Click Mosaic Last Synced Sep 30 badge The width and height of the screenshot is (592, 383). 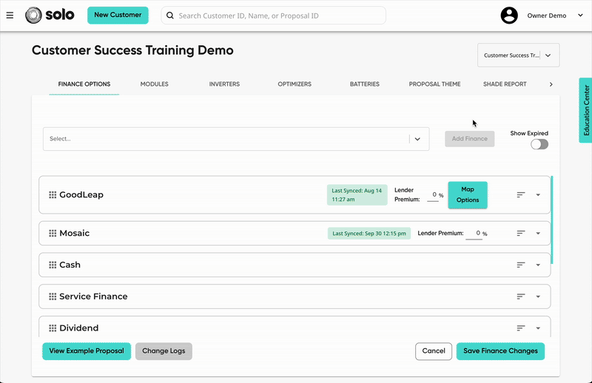click(369, 233)
